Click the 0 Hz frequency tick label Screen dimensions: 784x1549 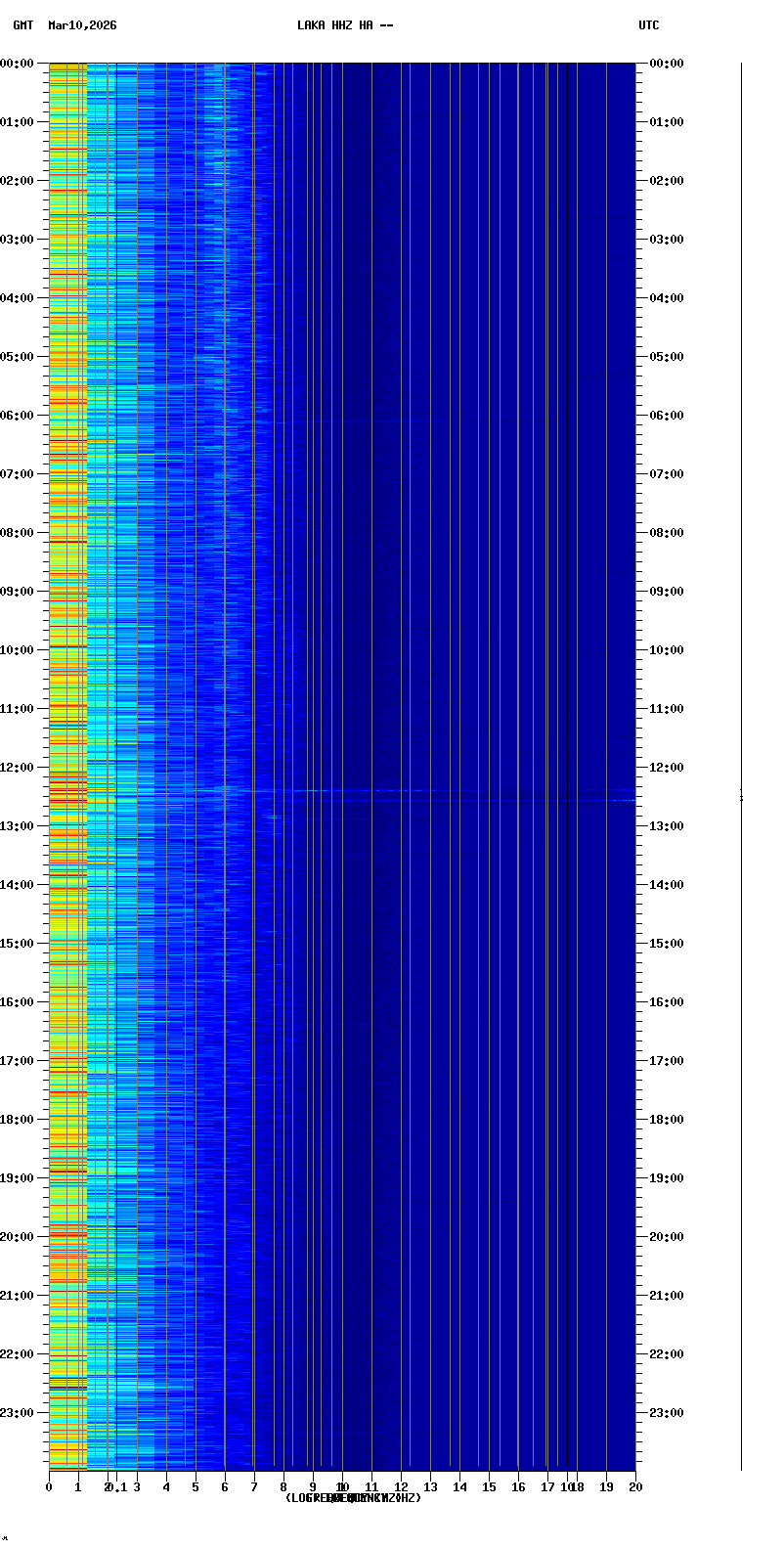click(49, 1487)
